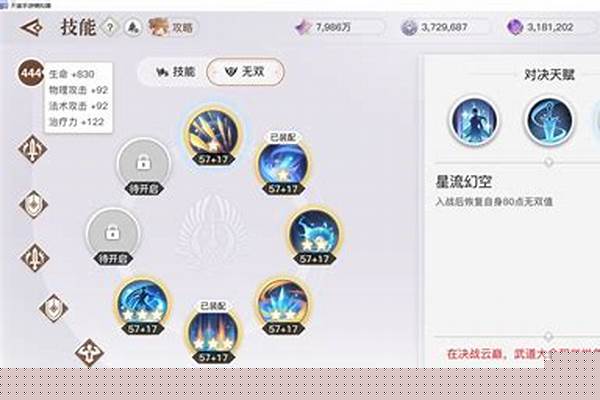Image resolution: width=600 pixels, height=400 pixels.
Task: Open the first diamond node on left rail
Action: (x=33, y=149)
